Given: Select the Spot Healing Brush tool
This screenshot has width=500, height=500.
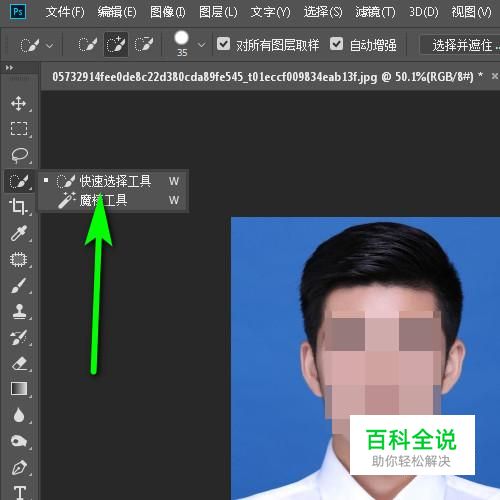Looking at the screenshot, I should (x=19, y=260).
